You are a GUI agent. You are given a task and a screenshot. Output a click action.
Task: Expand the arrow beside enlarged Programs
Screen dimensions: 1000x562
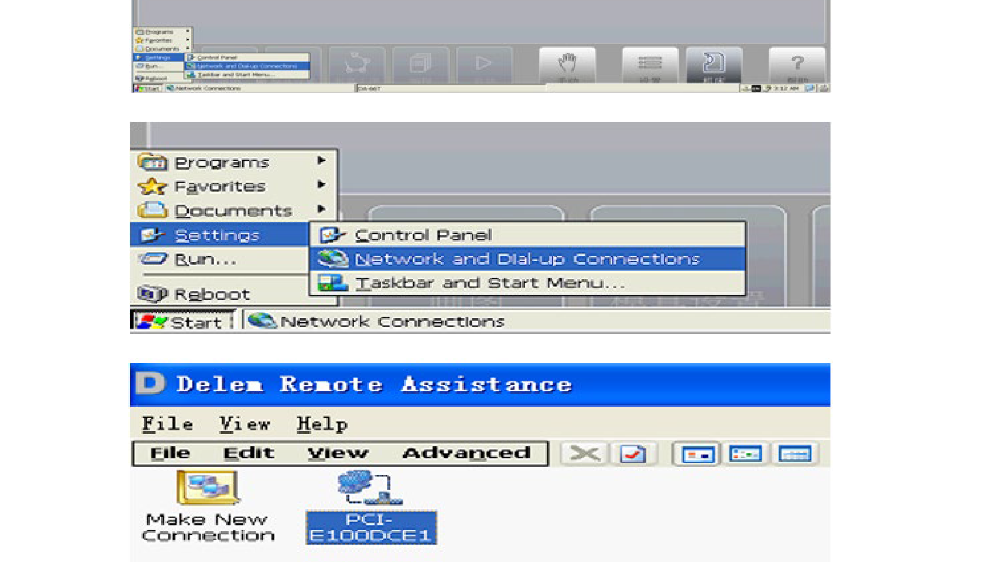[321, 161]
